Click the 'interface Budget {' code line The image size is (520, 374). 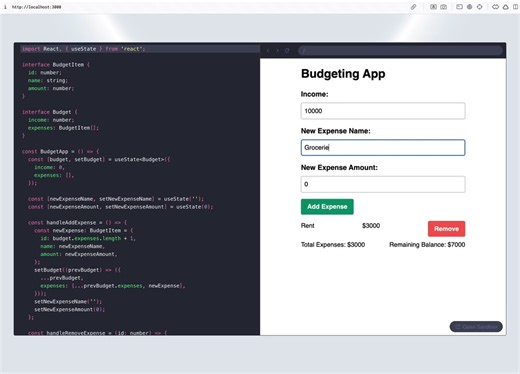[50, 112]
